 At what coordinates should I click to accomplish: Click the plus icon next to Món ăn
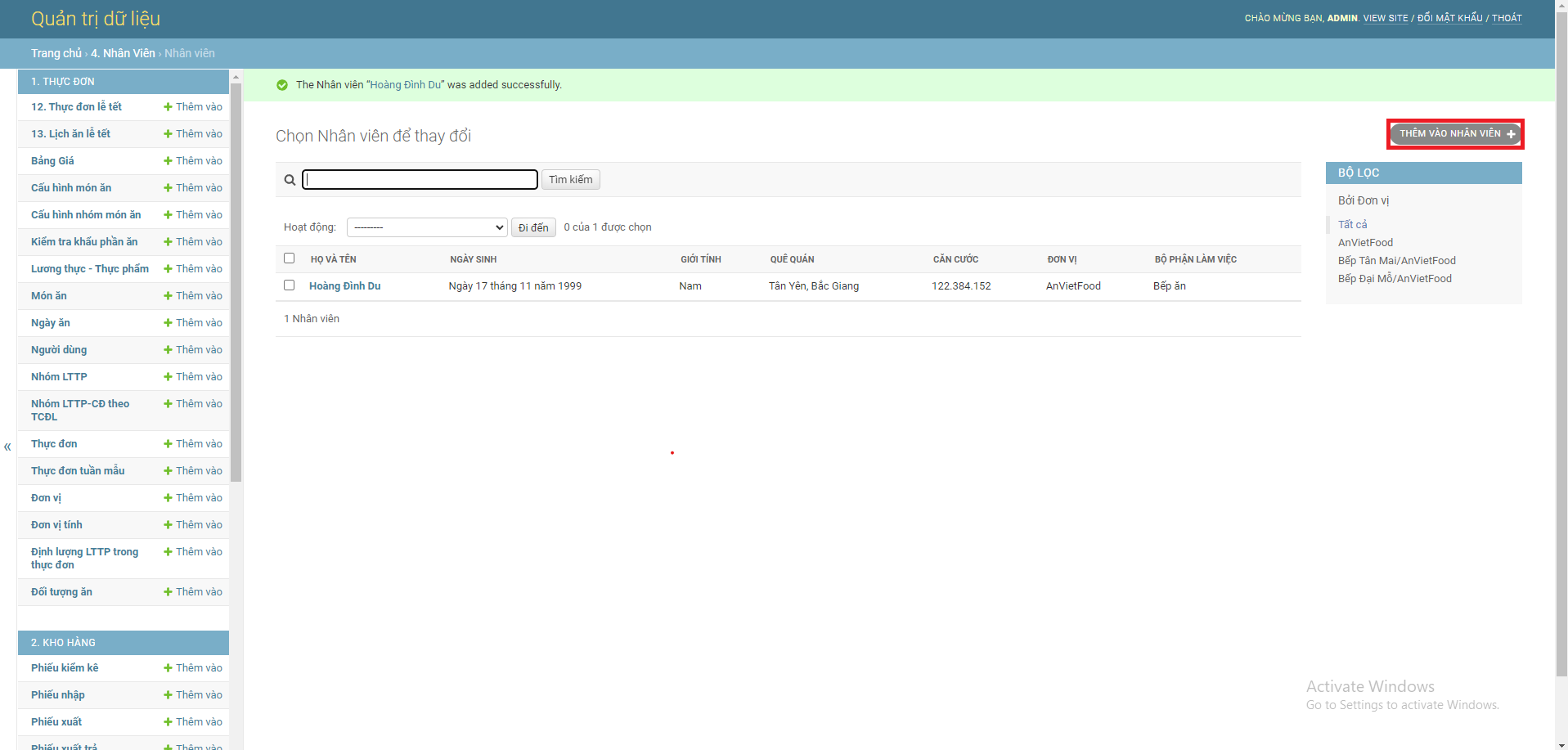pyautogui.click(x=168, y=295)
